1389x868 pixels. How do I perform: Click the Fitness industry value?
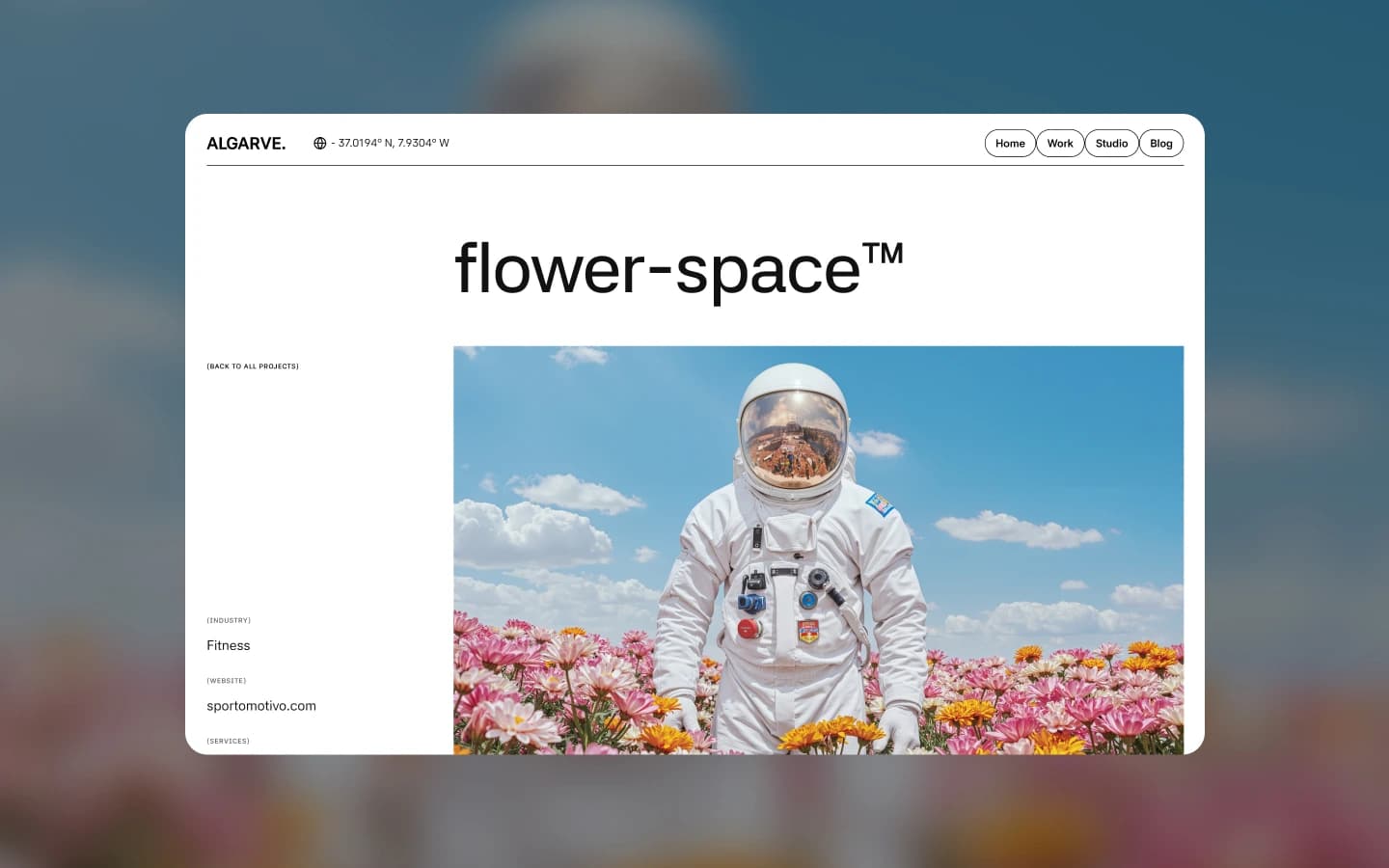point(229,646)
